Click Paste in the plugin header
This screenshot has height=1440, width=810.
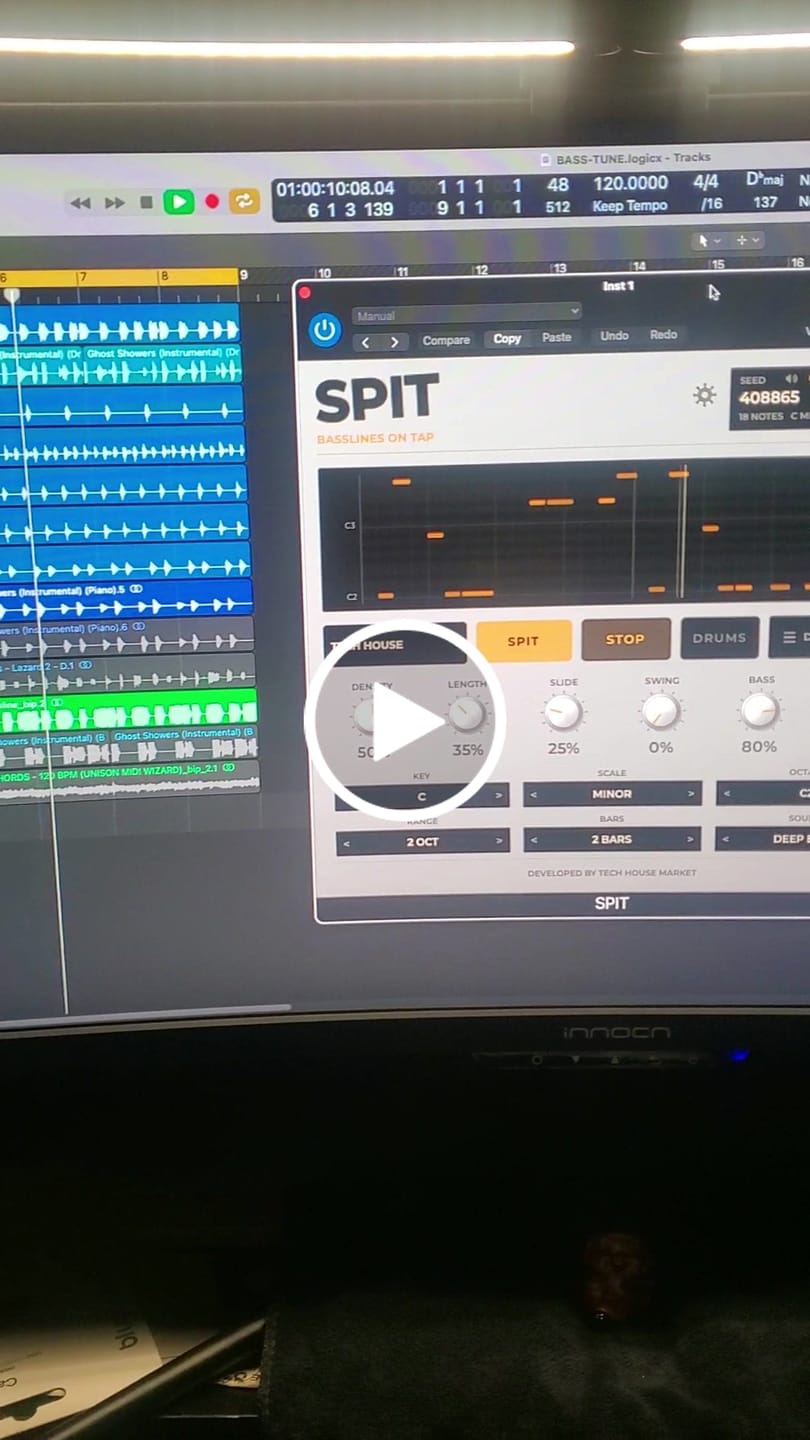pyautogui.click(x=557, y=337)
